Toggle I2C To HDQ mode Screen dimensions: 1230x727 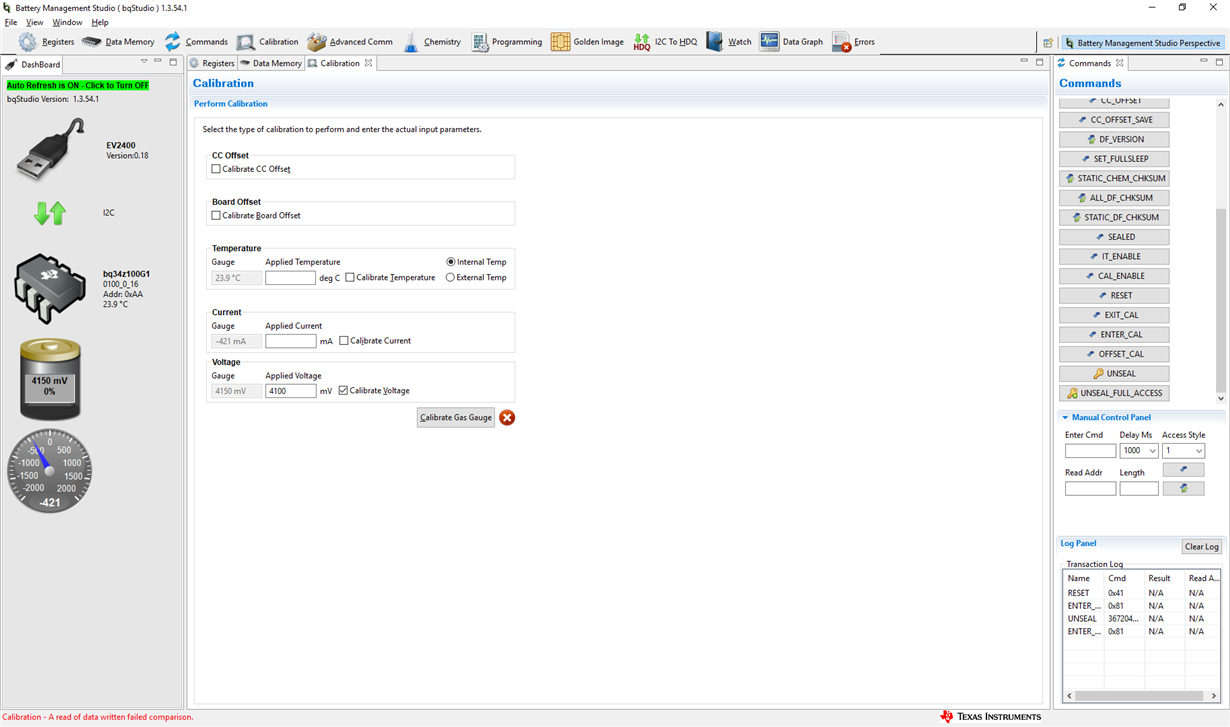[x=666, y=42]
